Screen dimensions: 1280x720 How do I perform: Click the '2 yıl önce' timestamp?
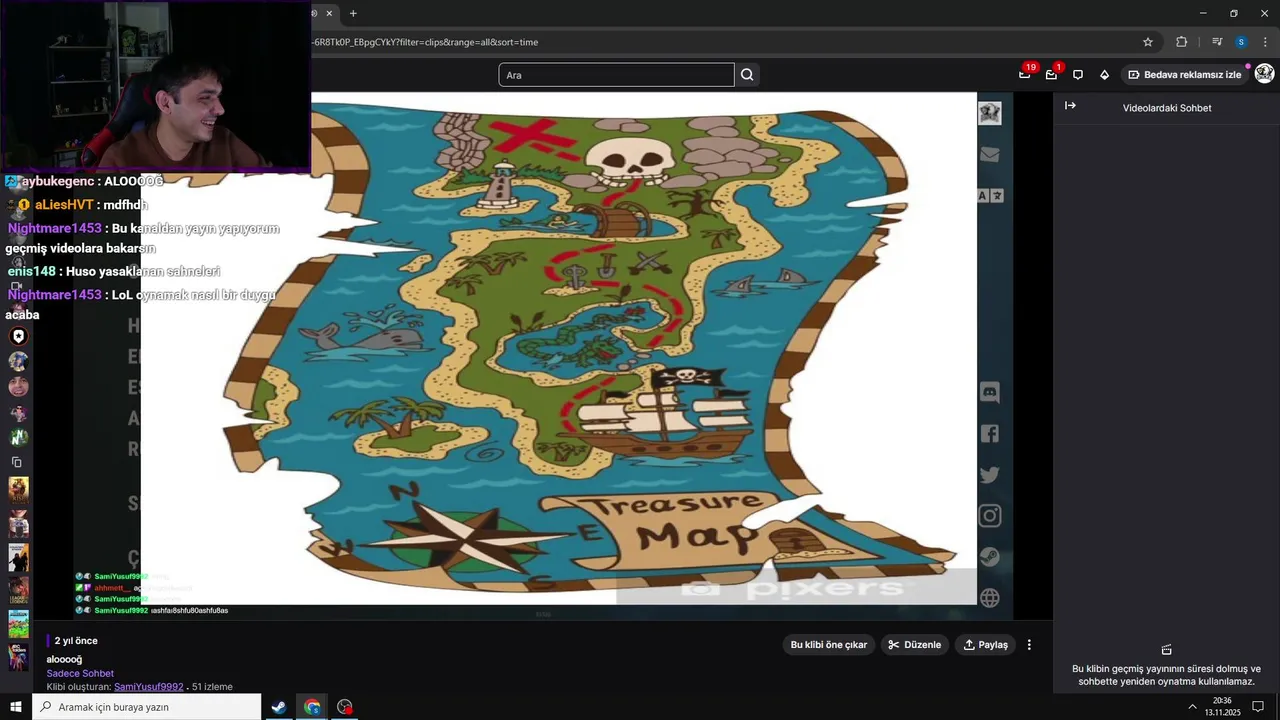point(76,641)
